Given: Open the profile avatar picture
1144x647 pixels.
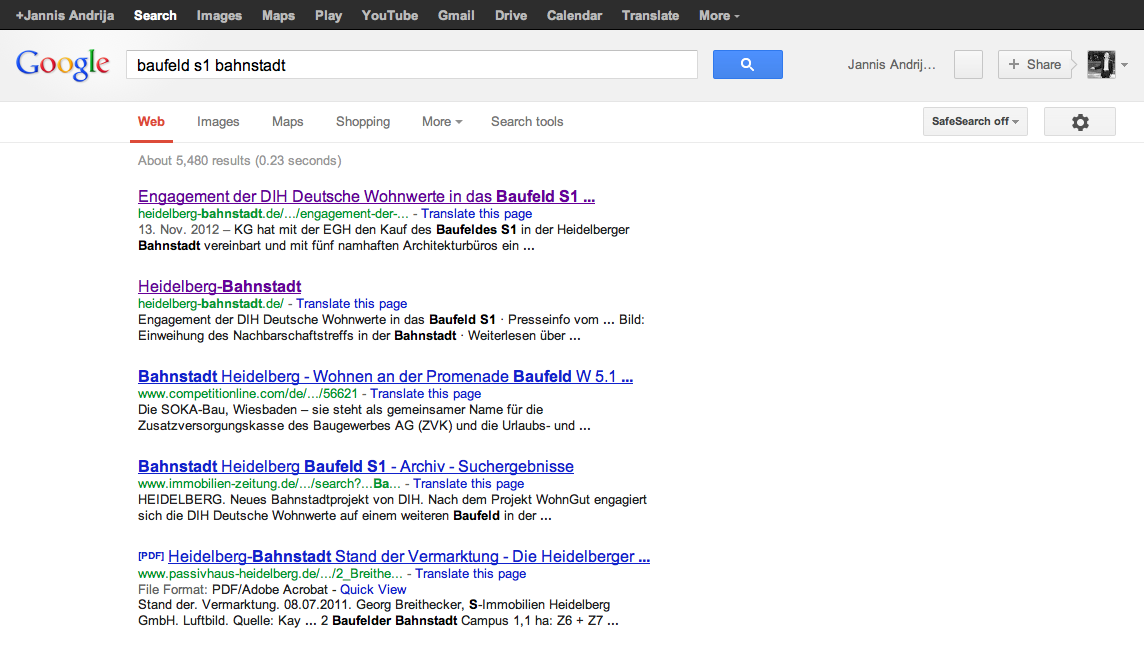Looking at the screenshot, I should (1101, 64).
